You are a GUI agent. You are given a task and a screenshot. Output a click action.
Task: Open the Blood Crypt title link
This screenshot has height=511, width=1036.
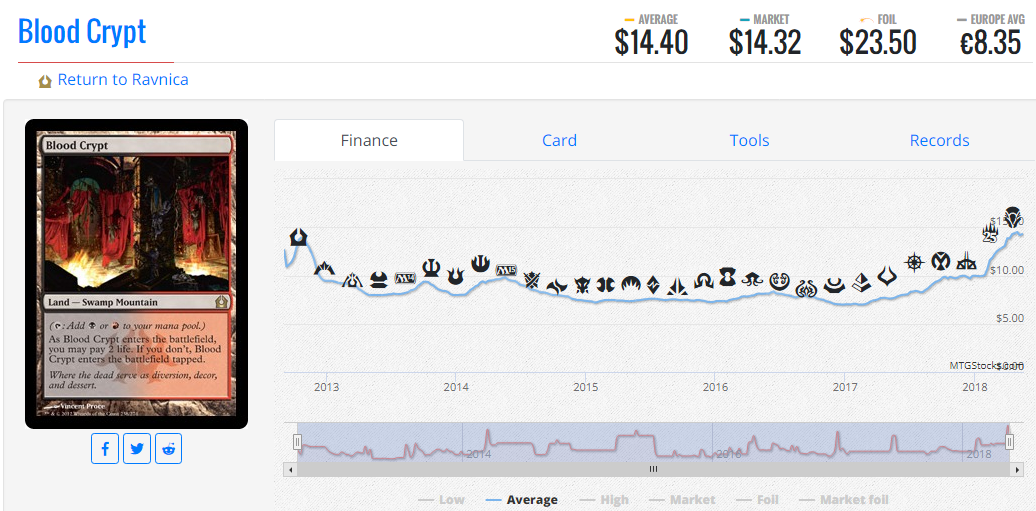tap(82, 32)
